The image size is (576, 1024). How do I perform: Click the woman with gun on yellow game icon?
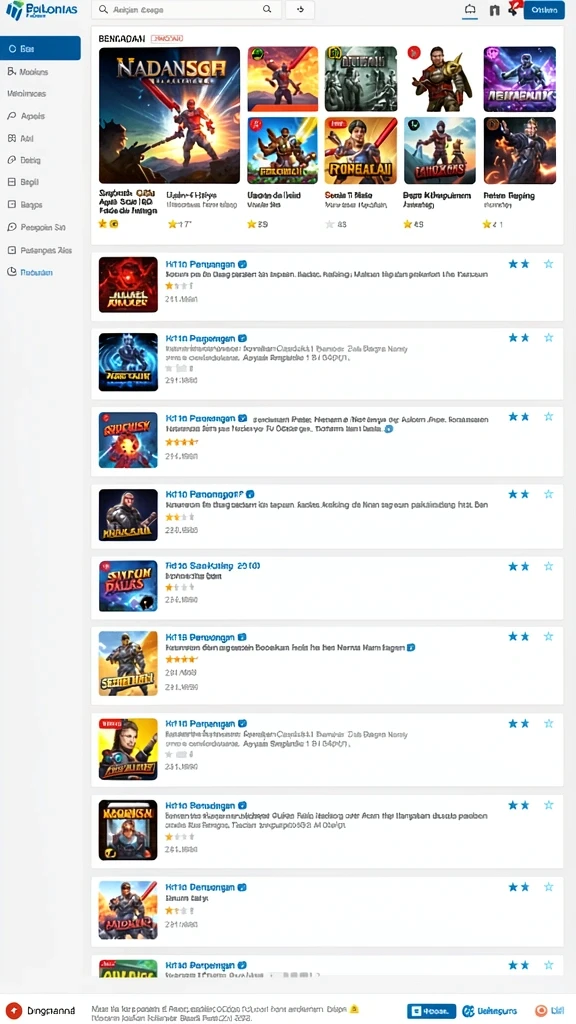pos(128,749)
